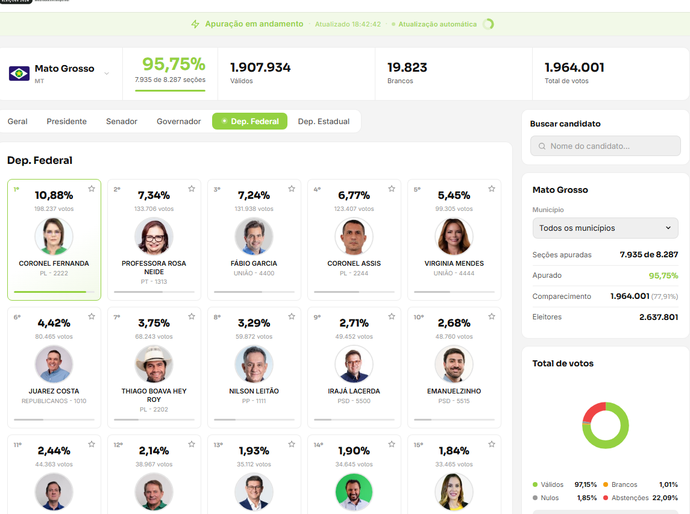This screenshot has width=690, height=514.
Task: Click the Atualizado 18:42:42 timestamp
Action: tap(348, 24)
